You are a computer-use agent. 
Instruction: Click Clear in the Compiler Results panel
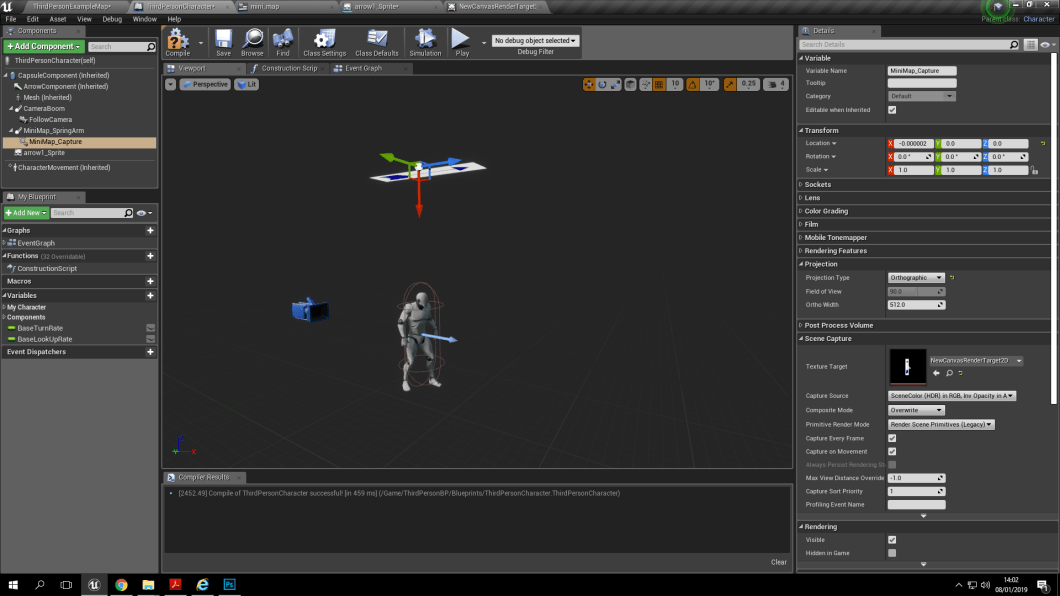click(x=779, y=561)
